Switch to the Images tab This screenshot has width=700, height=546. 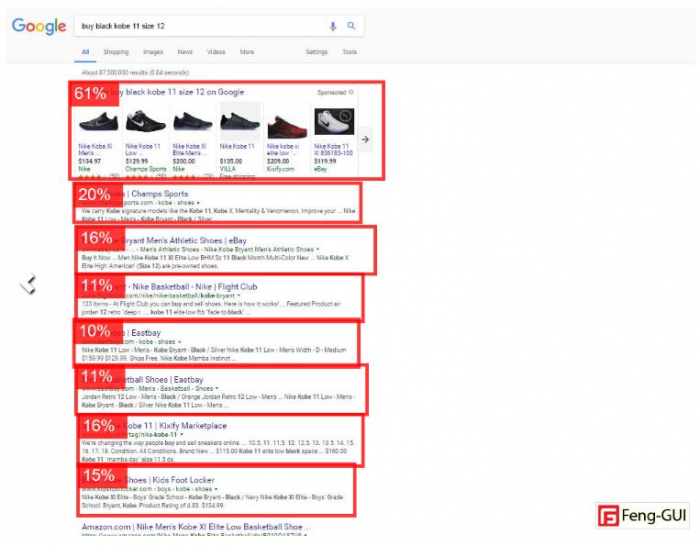(153, 52)
